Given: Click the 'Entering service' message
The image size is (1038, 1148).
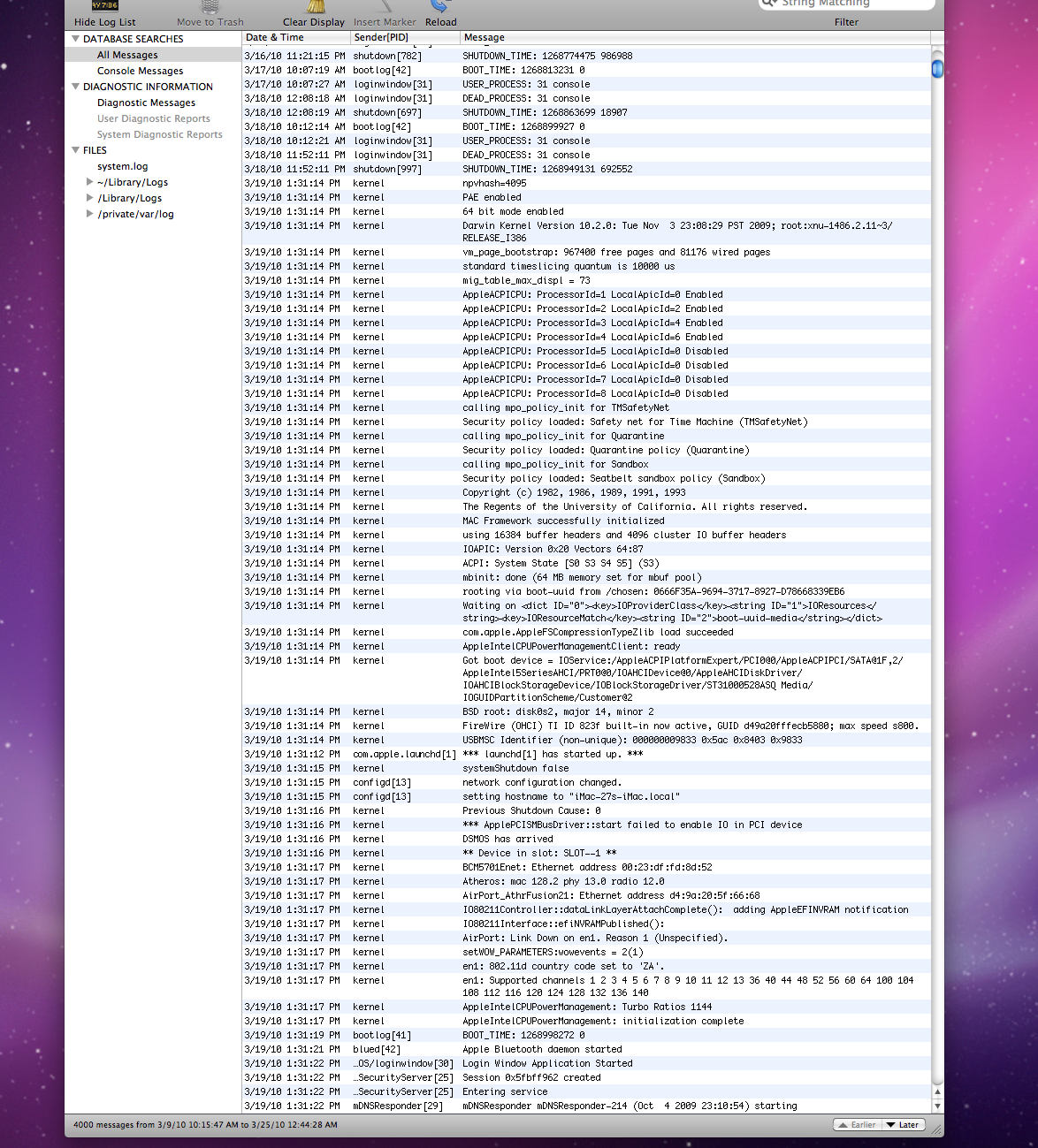Looking at the screenshot, I should tap(505, 1091).
